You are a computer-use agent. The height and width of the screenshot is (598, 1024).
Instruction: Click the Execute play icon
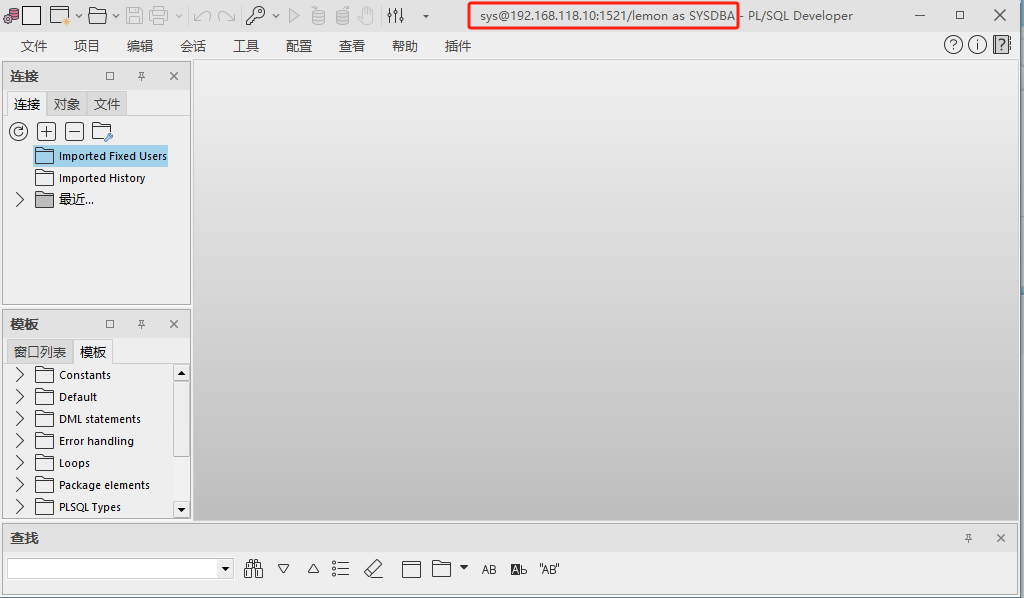point(294,15)
